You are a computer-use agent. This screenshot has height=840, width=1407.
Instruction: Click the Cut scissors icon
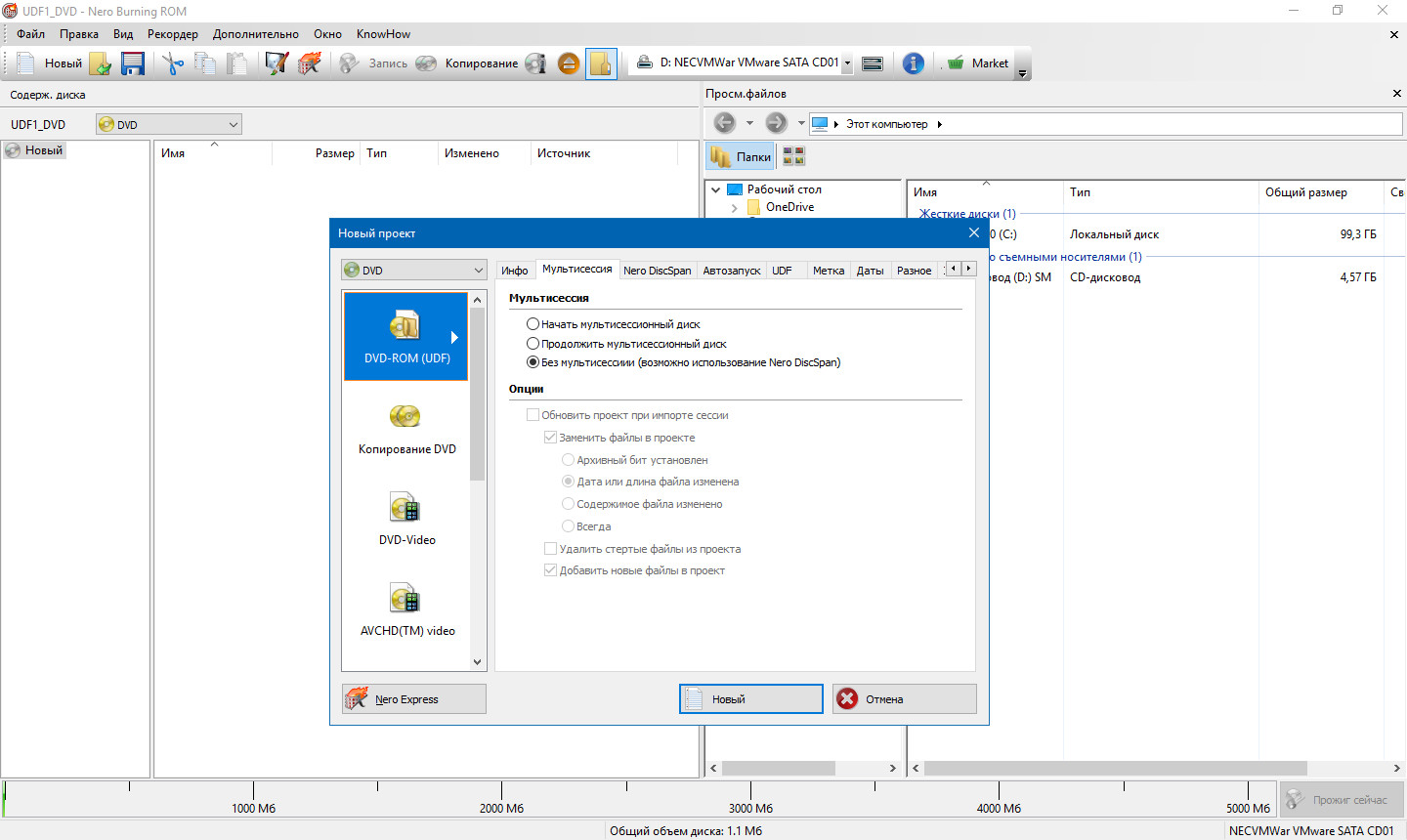(x=173, y=63)
